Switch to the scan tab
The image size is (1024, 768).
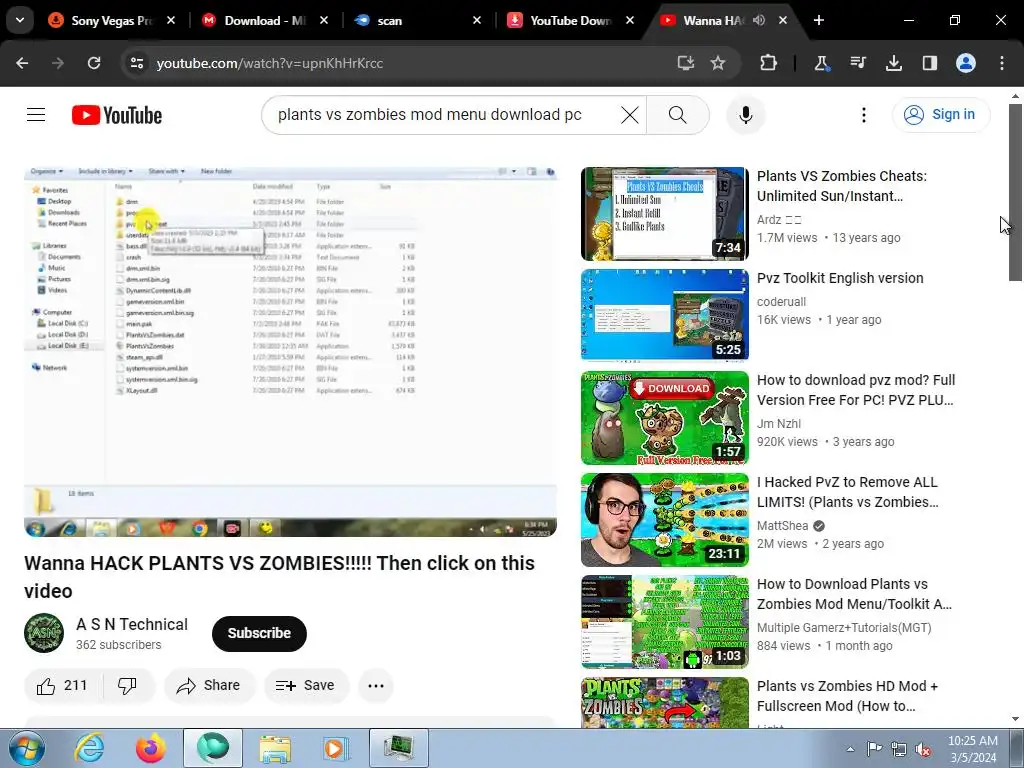point(418,21)
